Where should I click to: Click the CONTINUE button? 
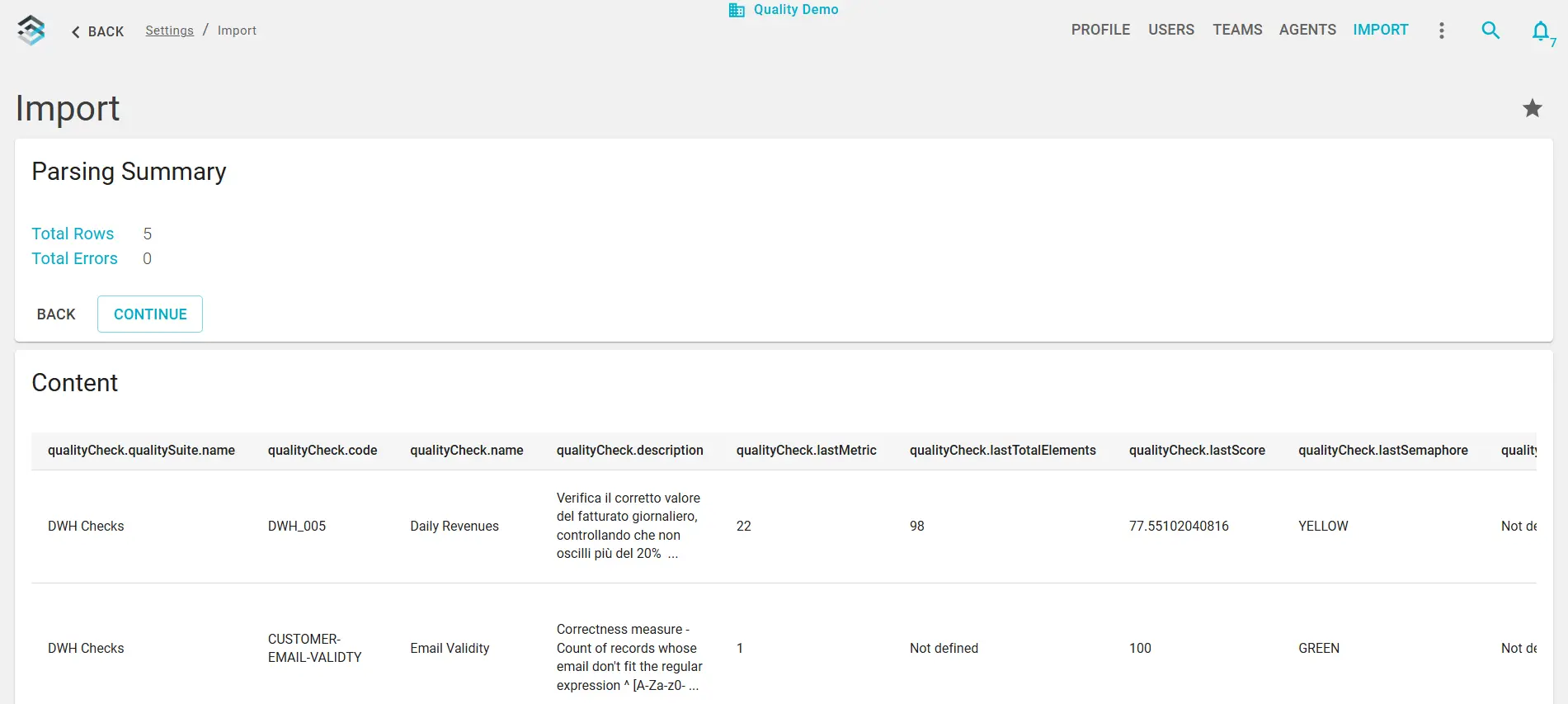coord(150,314)
